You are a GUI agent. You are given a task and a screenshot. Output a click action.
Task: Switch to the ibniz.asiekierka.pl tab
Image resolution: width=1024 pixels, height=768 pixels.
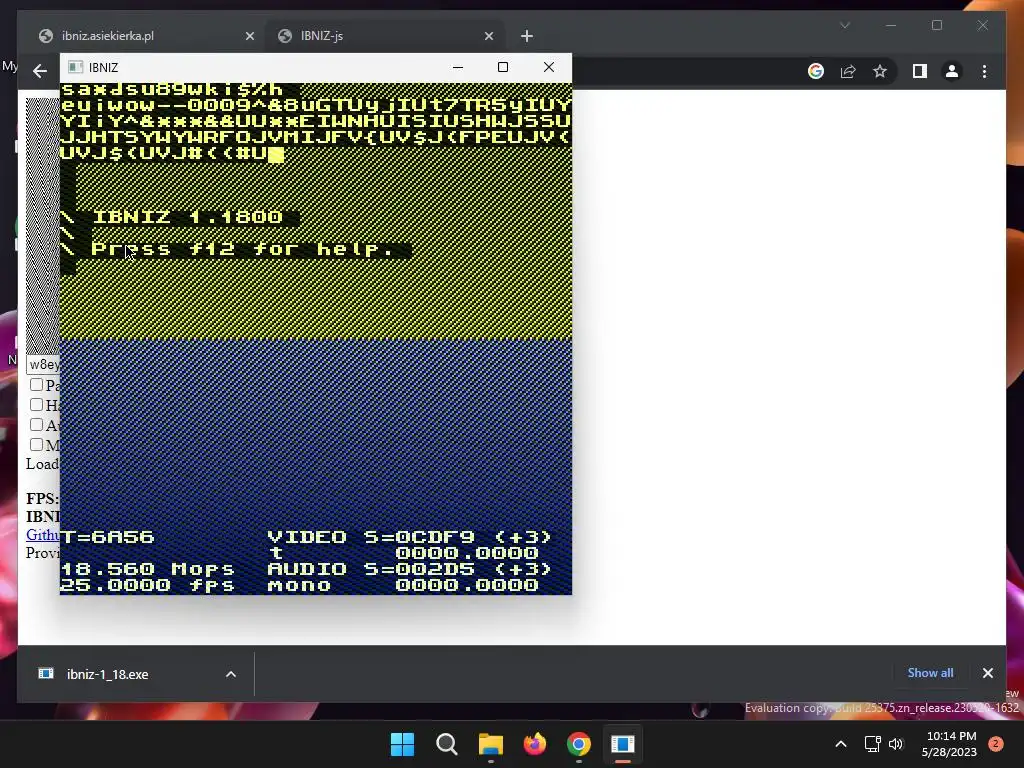click(146, 36)
